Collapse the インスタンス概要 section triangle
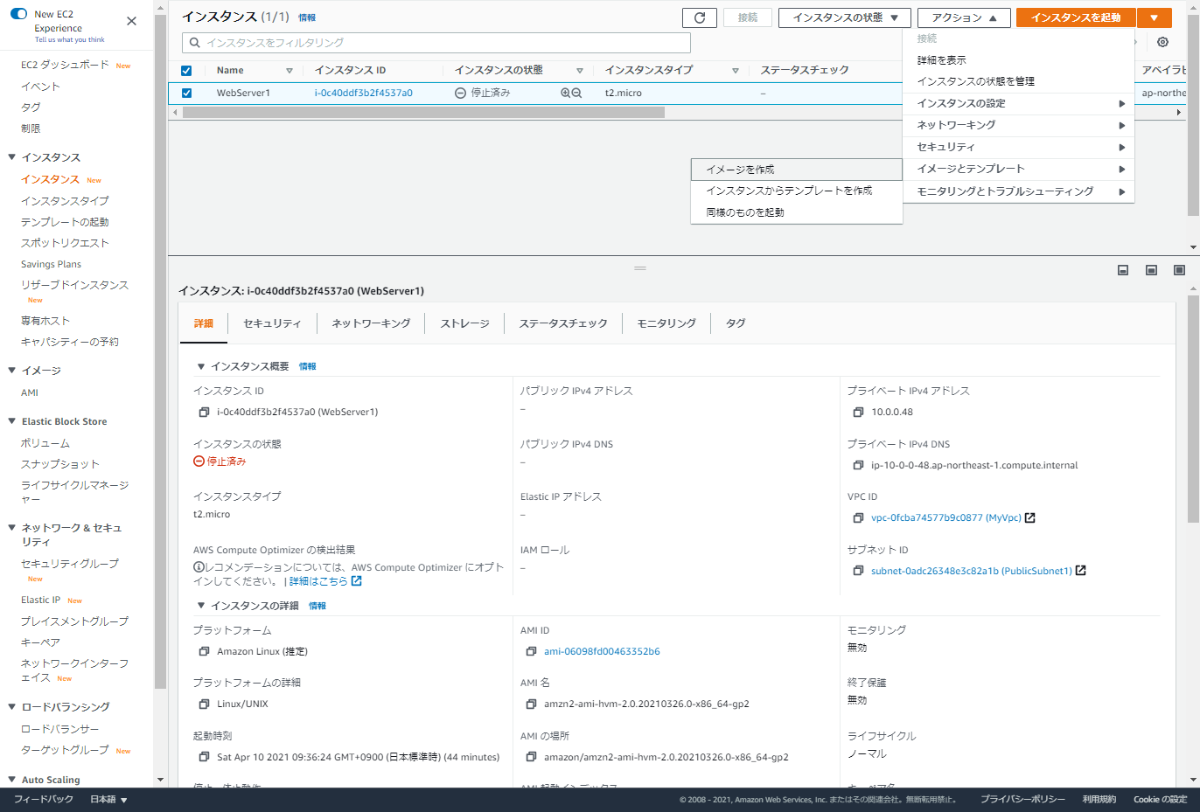 pos(201,367)
